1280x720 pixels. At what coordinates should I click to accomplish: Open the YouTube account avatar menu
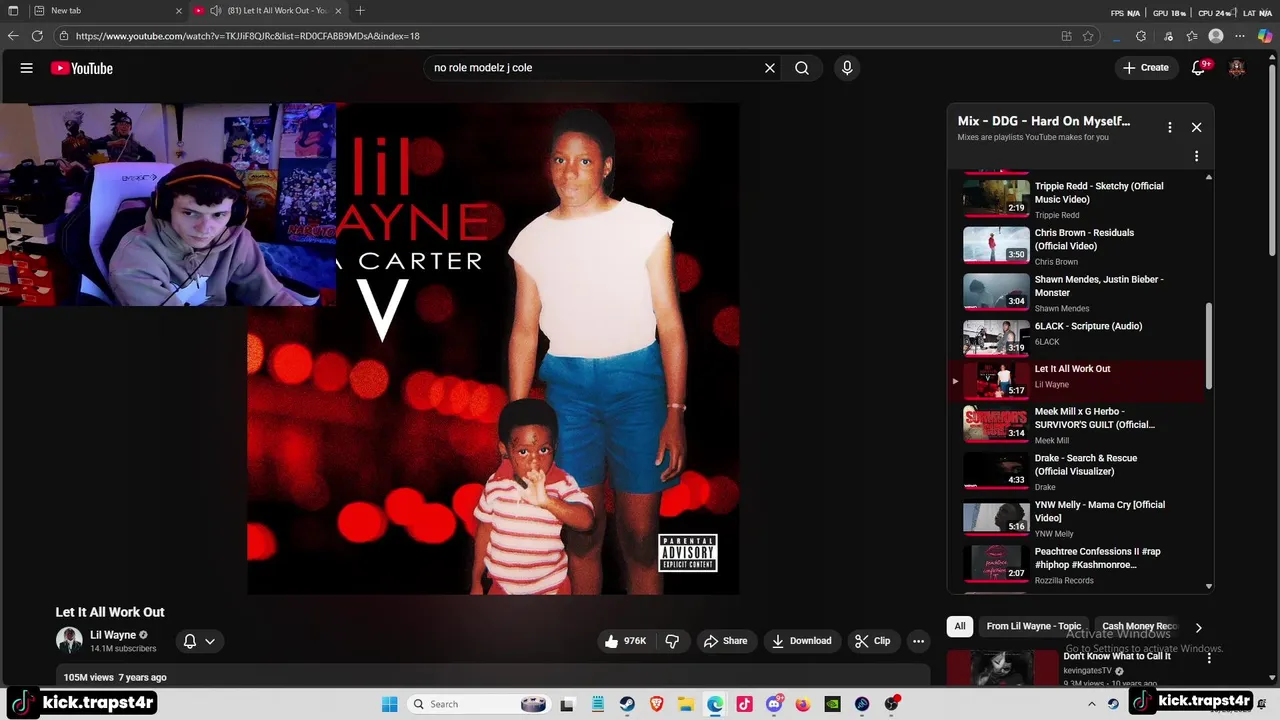pyautogui.click(x=1237, y=68)
